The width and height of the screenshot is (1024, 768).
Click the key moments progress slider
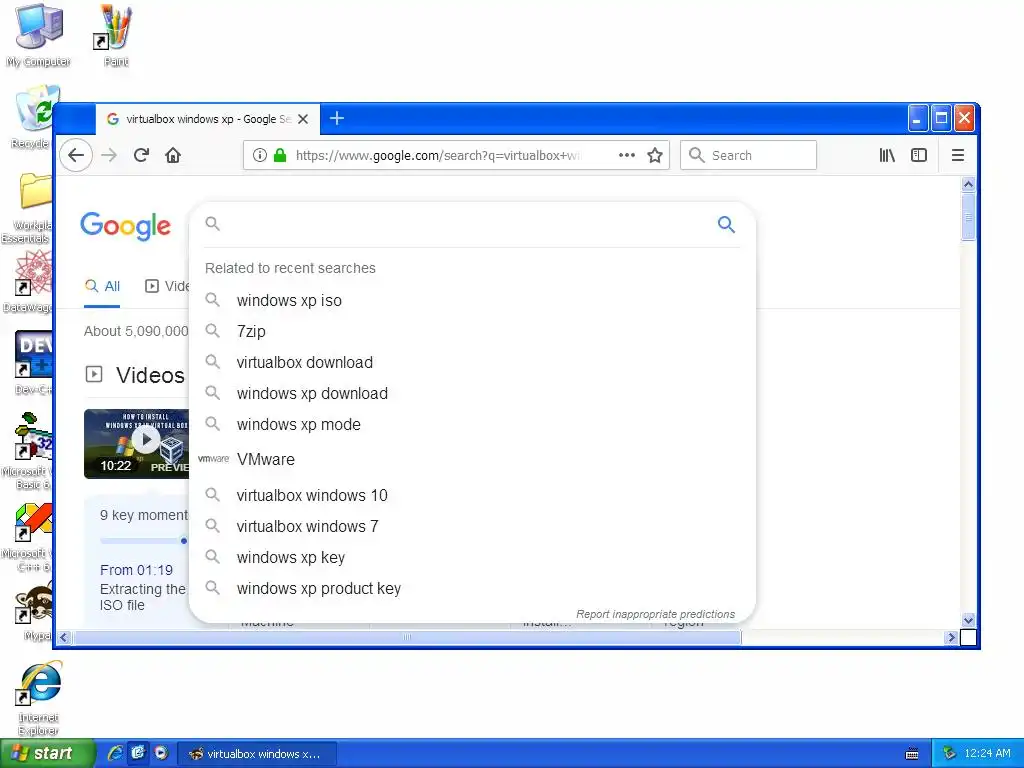pyautogui.click(x=144, y=541)
